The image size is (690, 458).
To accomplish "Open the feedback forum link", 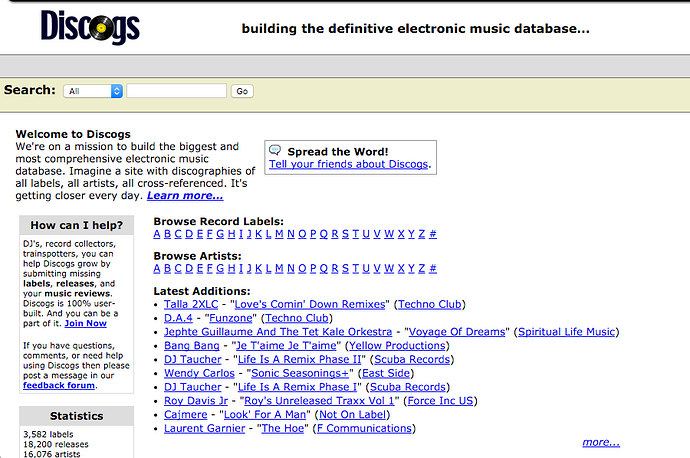I will [x=59, y=385].
